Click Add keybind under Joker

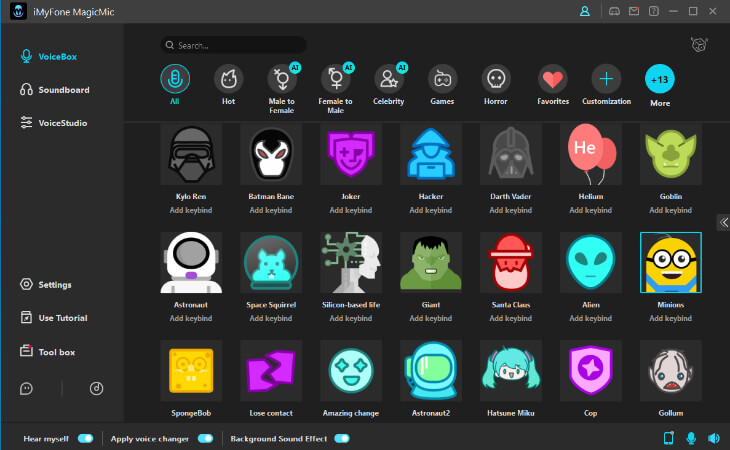coord(351,210)
